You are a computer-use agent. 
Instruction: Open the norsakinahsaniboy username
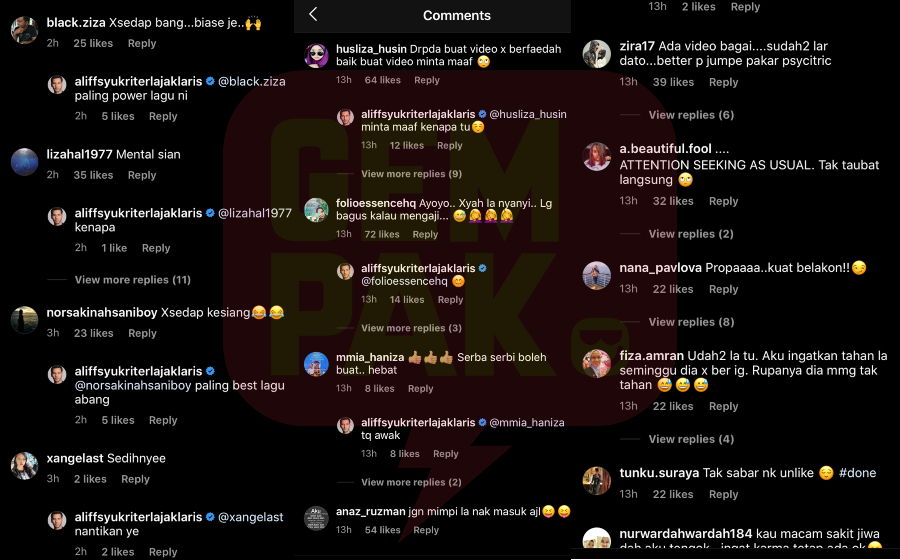click(102, 313)
